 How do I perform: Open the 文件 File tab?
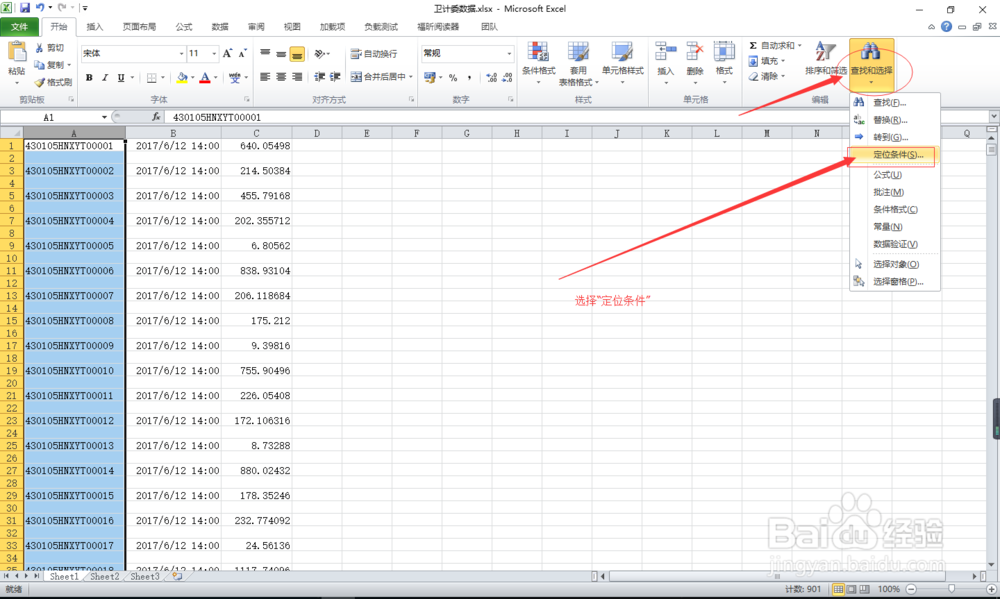click(19, 27)
